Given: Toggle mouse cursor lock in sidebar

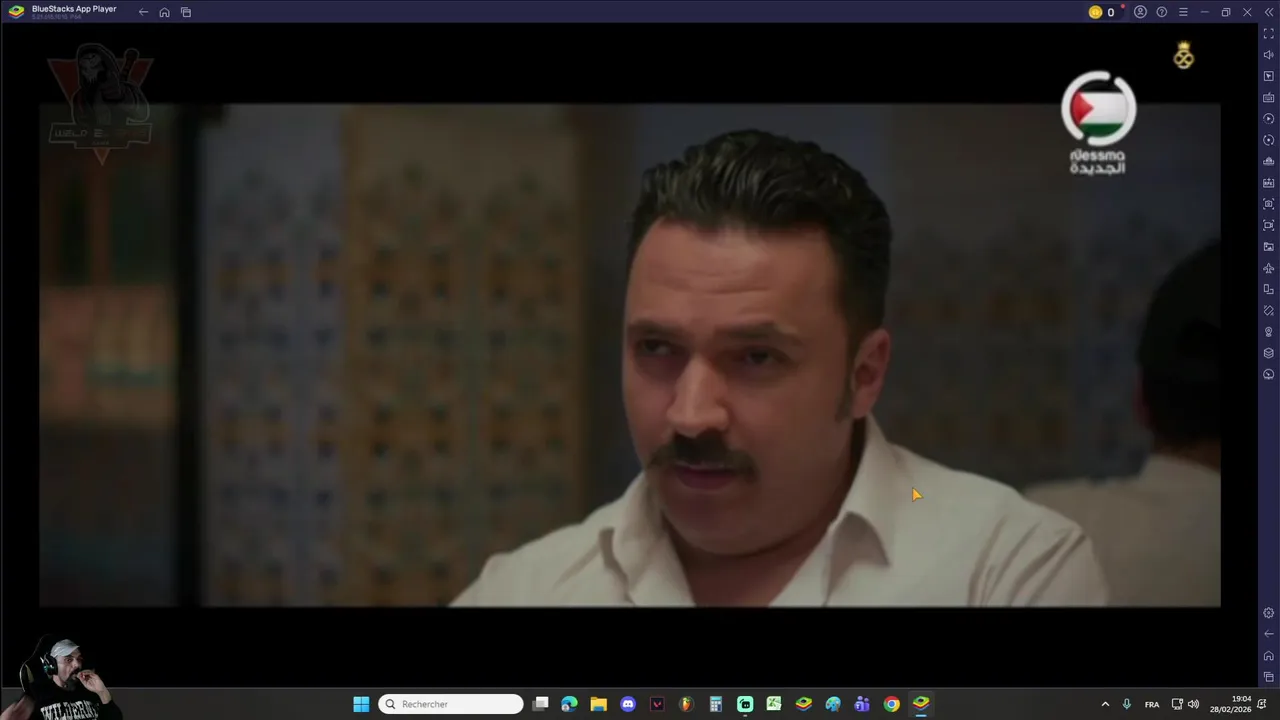Looking at the screenshot, I should click(1268, 76).
